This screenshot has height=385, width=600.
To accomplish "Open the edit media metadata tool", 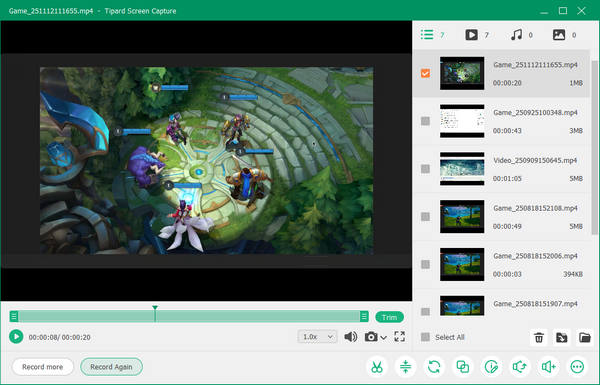I will (491, 367).
